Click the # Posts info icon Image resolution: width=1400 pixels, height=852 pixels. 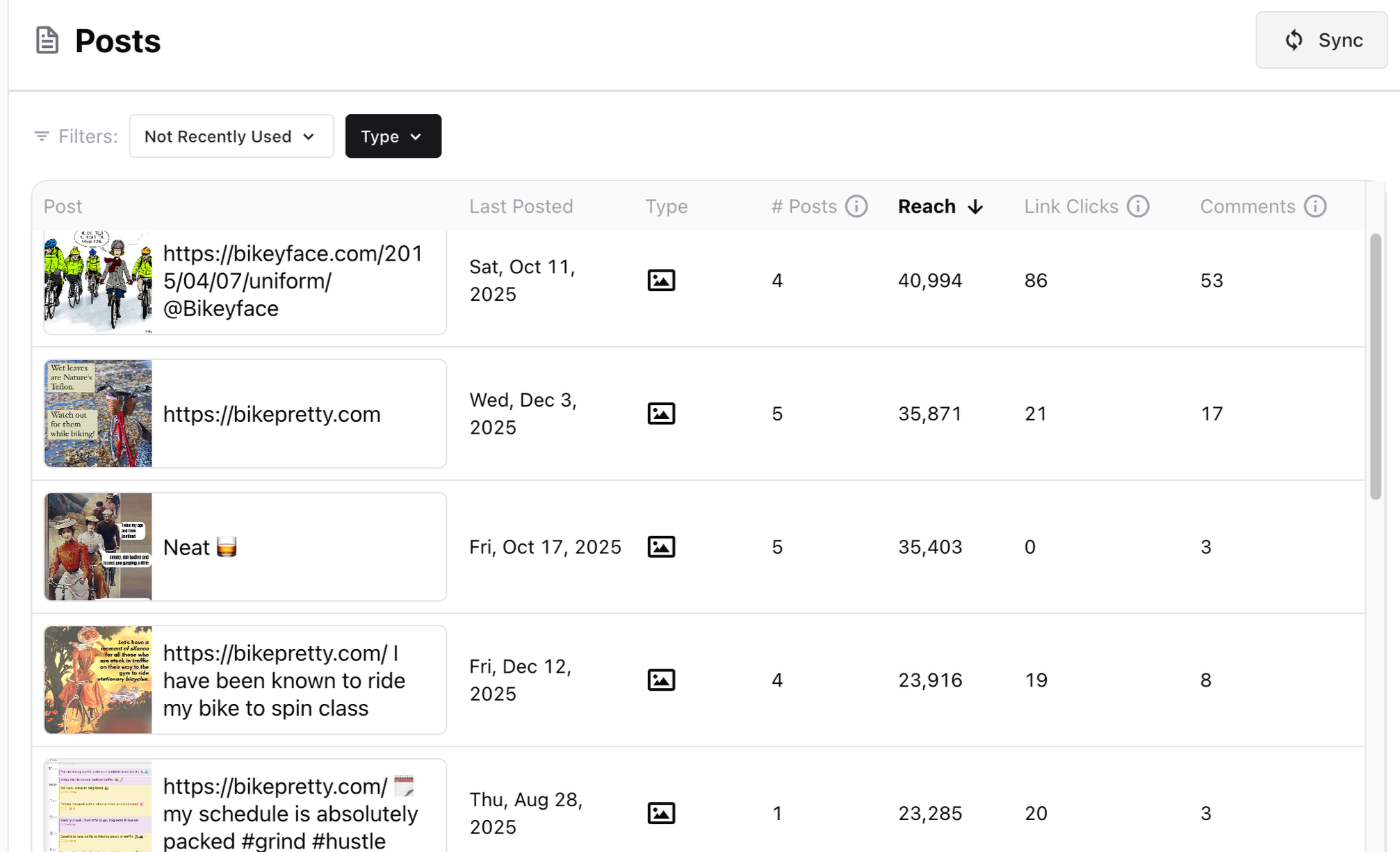coord(856,206)
